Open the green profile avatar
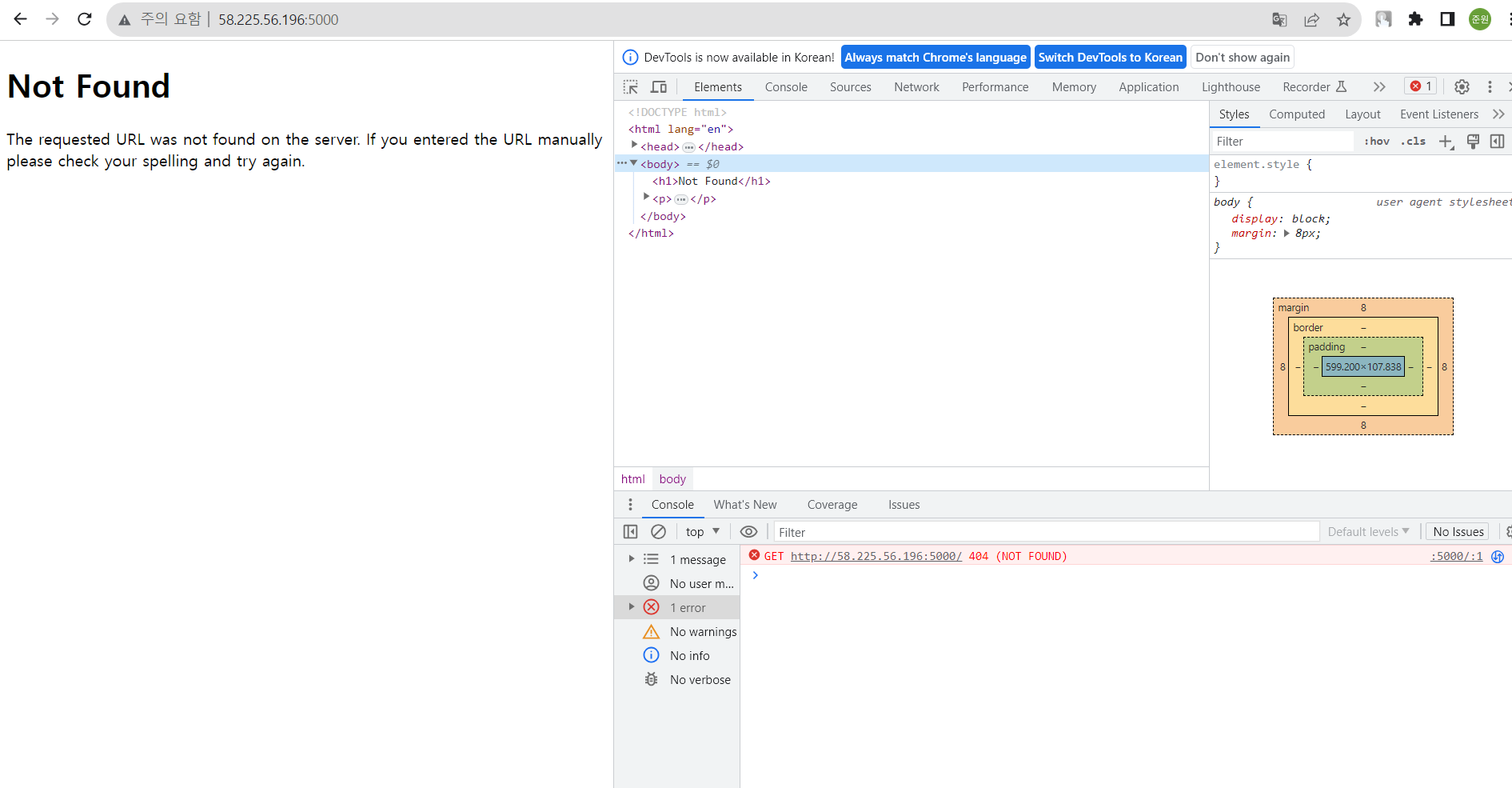1512x788 pixels. point(1480,19)
